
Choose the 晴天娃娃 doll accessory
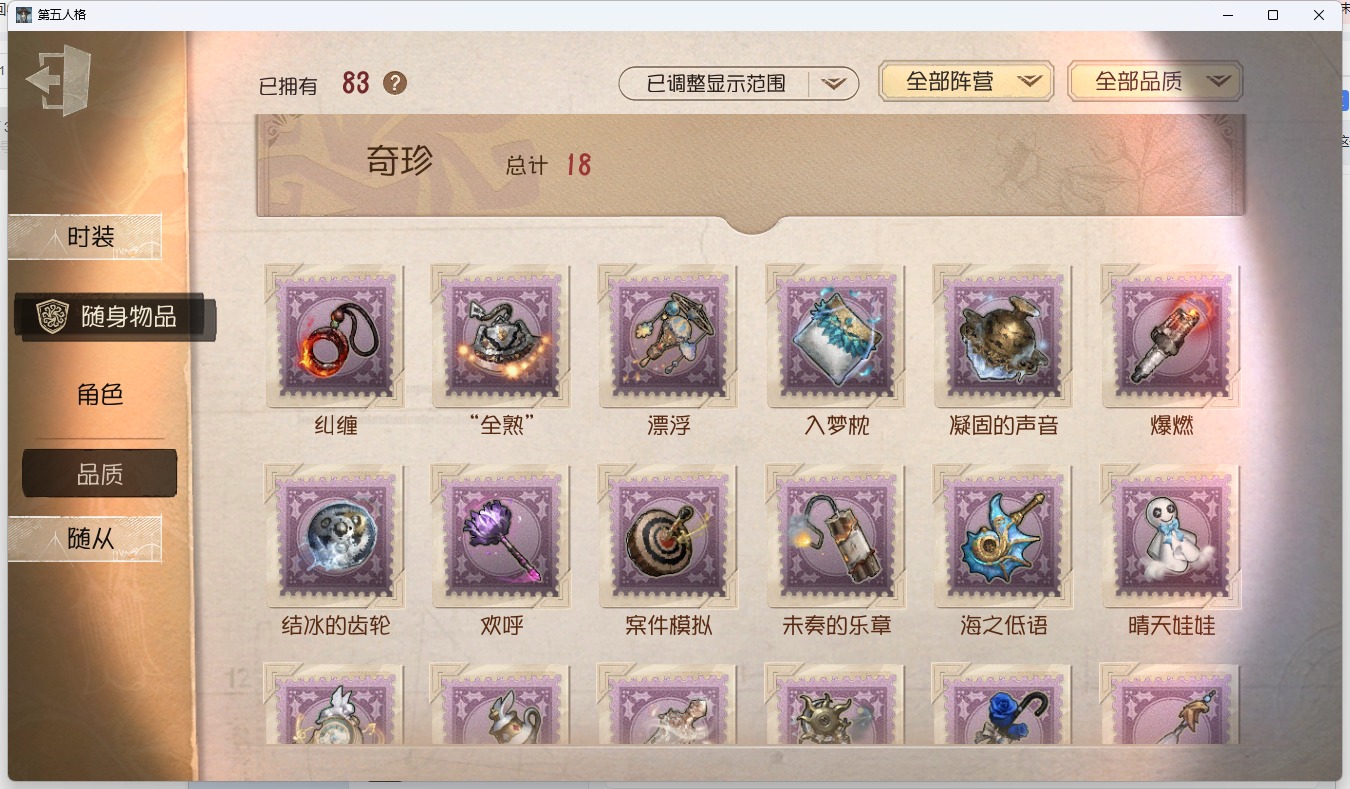point(1171,536)
